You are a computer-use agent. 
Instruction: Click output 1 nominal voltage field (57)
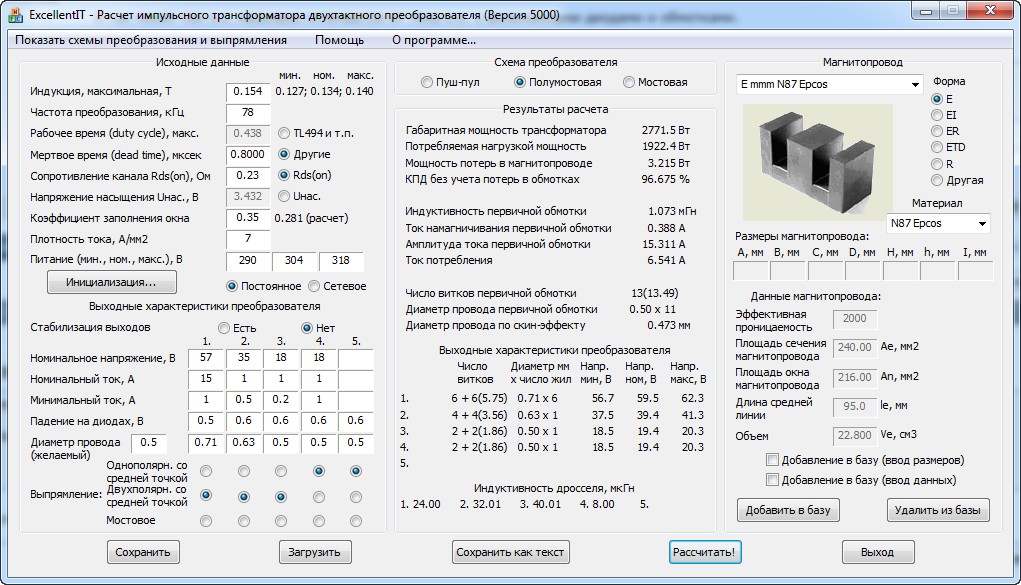[x=206, y=358]
